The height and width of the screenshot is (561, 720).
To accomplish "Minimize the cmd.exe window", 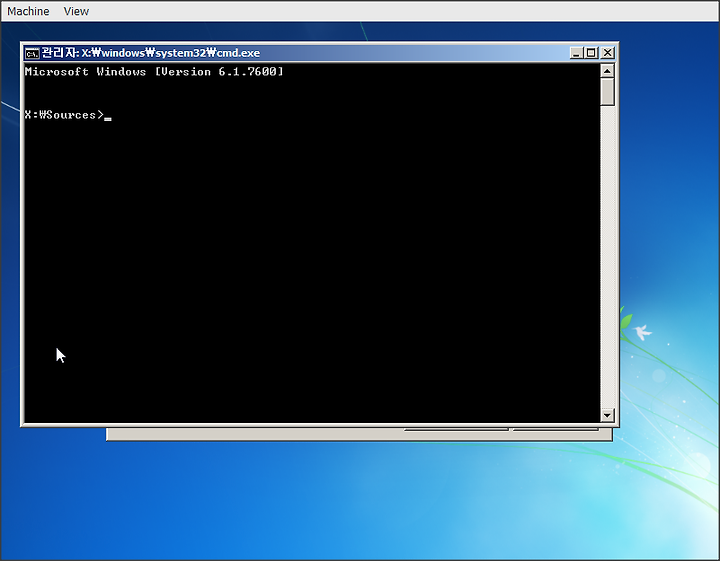I will pos(576,53).
